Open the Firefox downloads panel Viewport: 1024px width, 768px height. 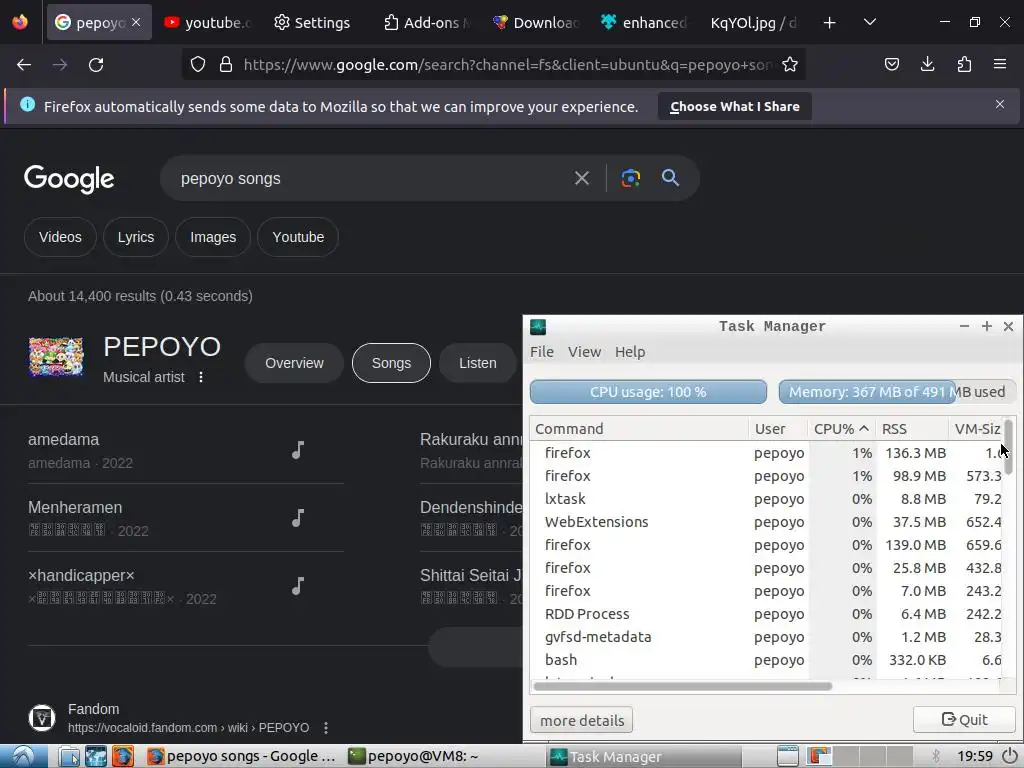point(927,64)
